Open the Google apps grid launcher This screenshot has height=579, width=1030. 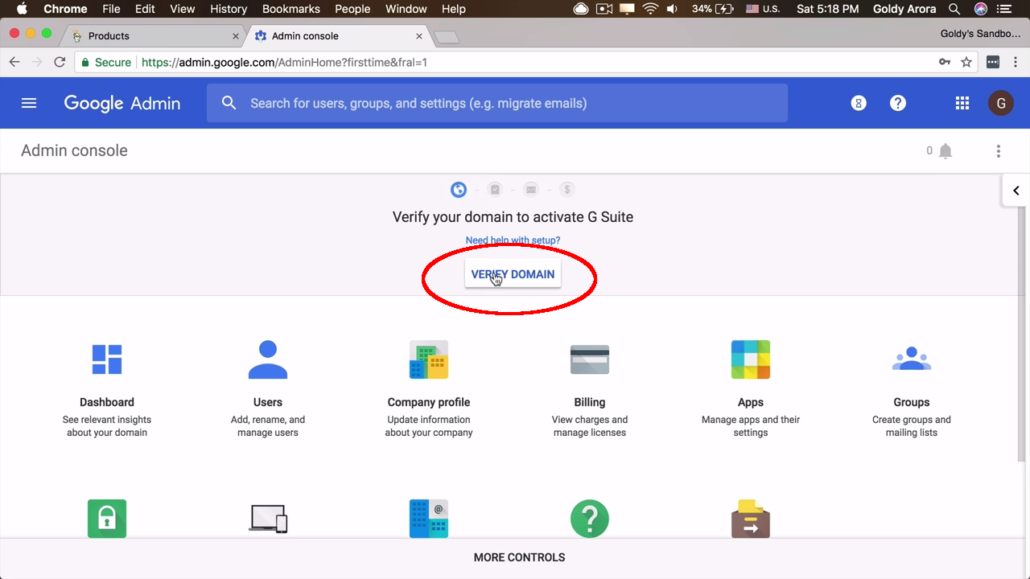[x=962, y=103]
